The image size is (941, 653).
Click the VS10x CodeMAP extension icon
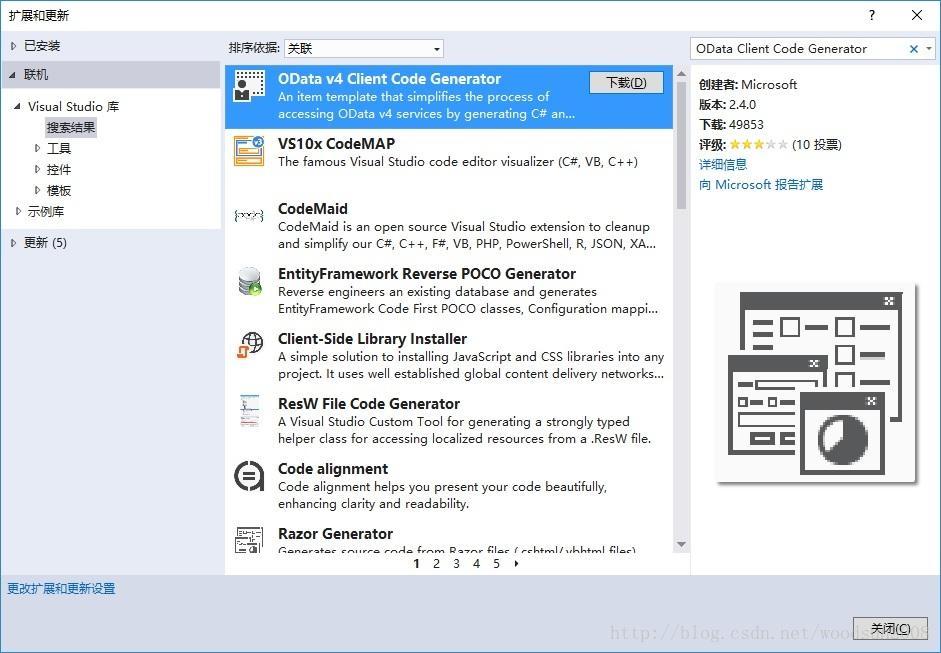(249, 151)
